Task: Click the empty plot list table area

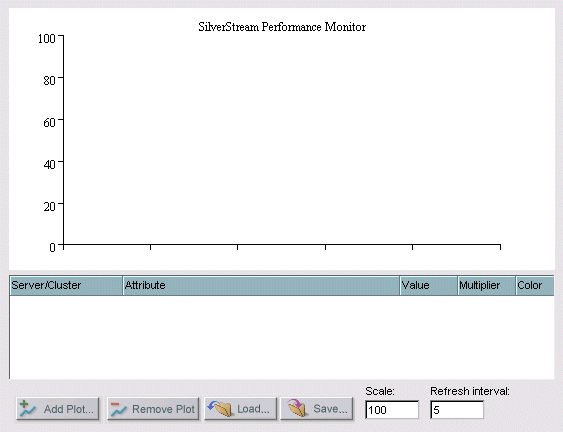Action: coord(282,337)
